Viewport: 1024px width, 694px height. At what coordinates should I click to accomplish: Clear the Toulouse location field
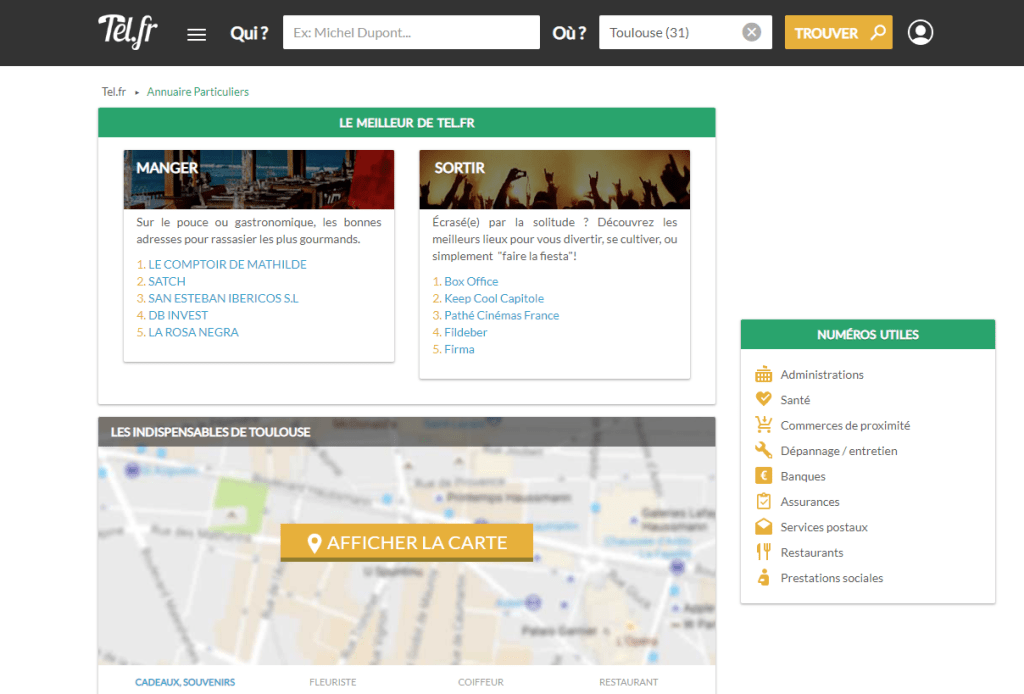751,33
